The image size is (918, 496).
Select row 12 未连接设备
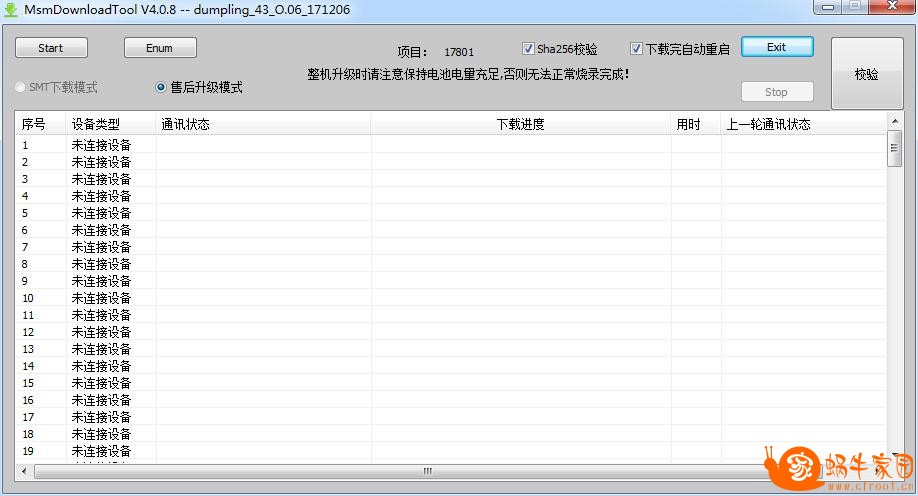(451, 331)
